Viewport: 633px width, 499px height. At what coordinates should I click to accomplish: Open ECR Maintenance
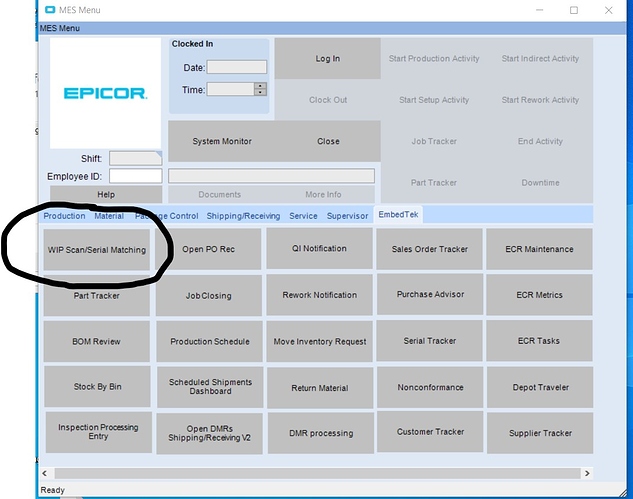point(539,249)
